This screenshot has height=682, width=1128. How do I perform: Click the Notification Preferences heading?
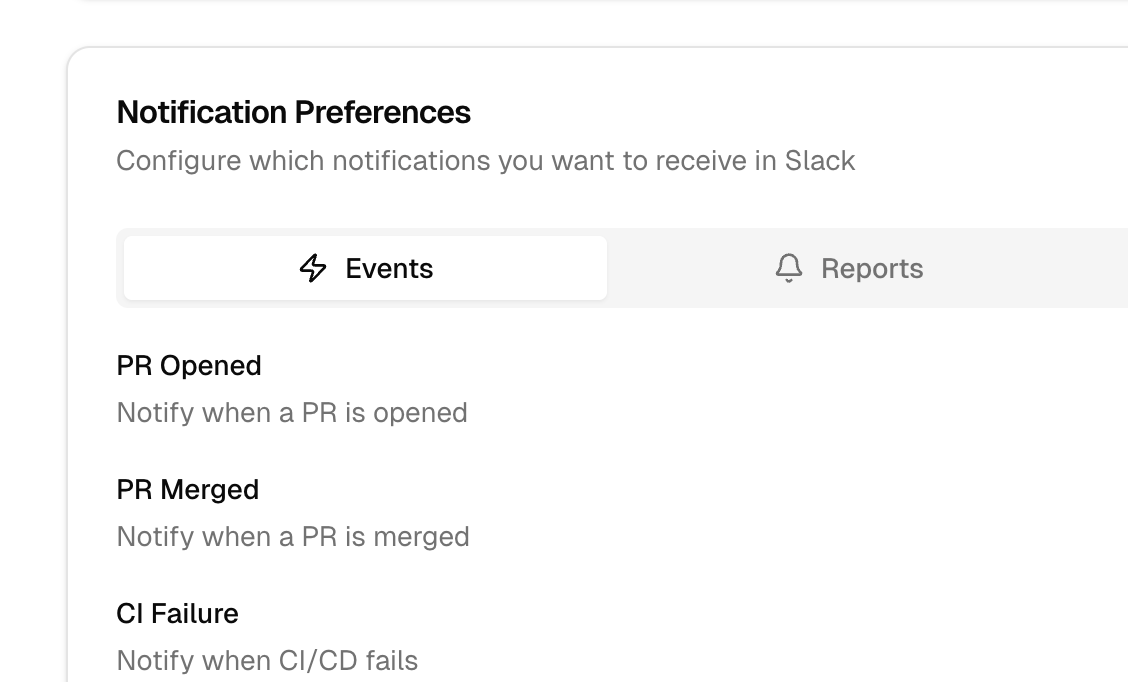pyautogui.click(x=293, y=112)
